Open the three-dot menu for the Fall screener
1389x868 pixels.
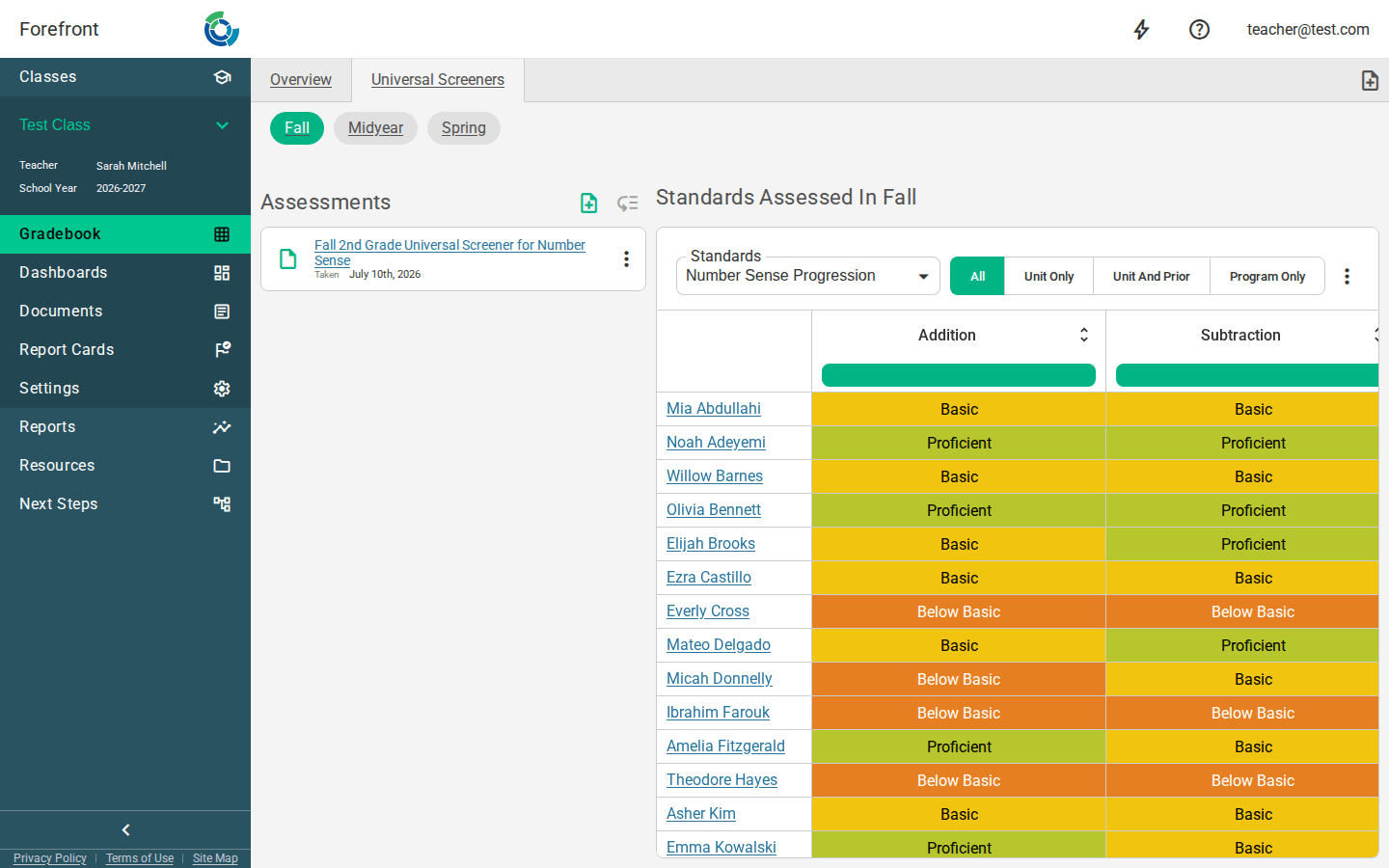click(626, 258)
